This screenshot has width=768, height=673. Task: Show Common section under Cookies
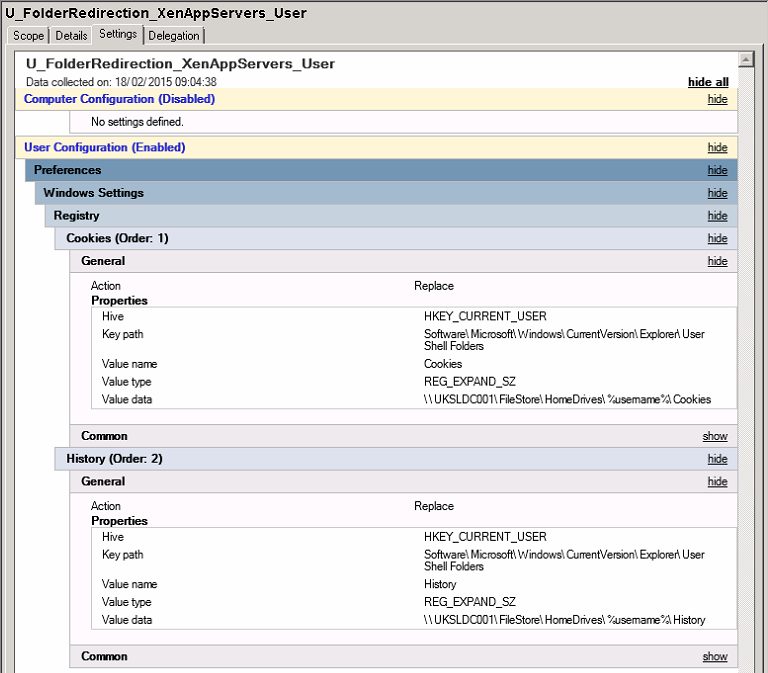(715, 437)
